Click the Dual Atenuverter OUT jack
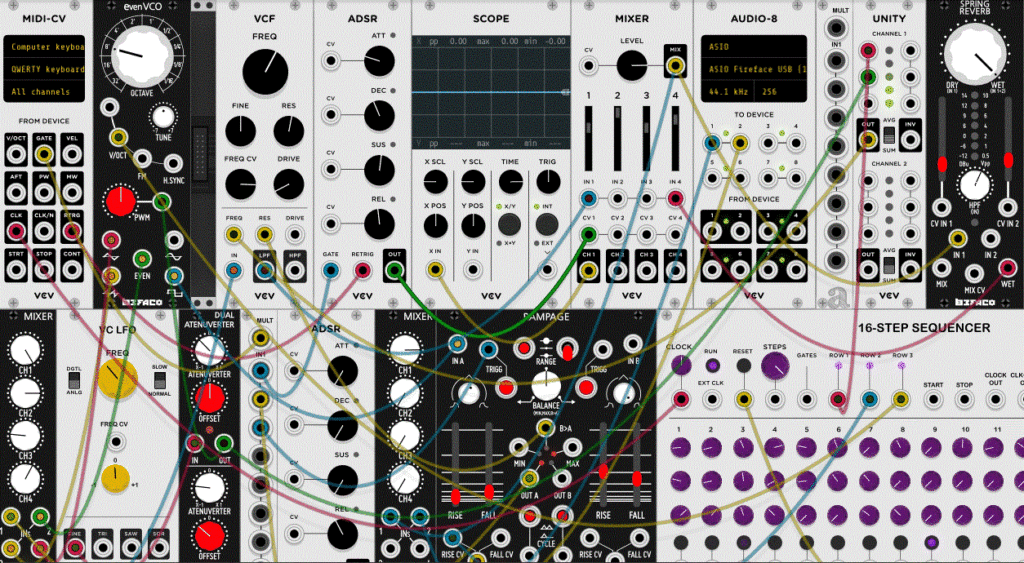The image size is (1024, 563). click(224, 443)
